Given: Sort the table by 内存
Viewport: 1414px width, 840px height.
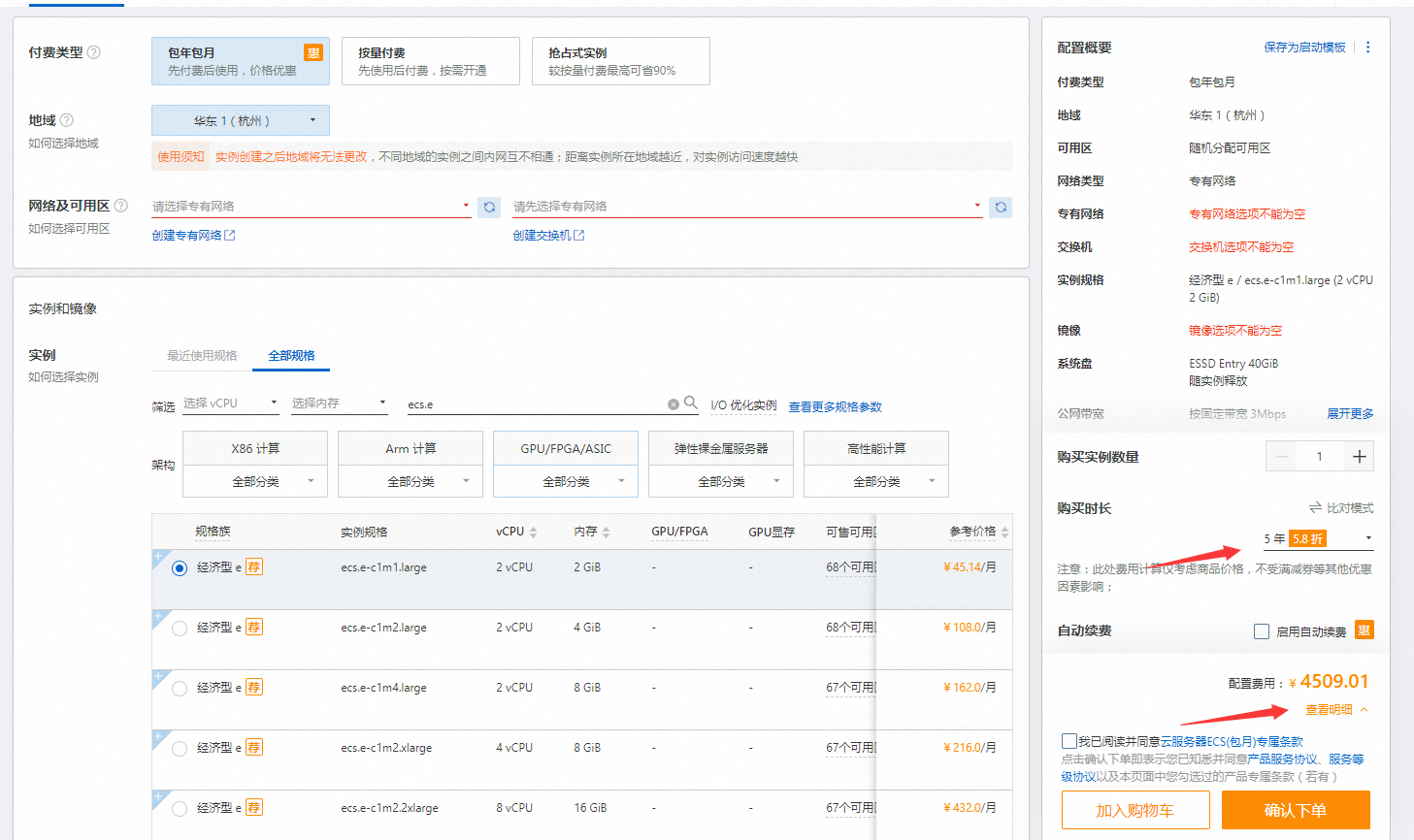Looking at the screenshot, I should click(606, 533).
